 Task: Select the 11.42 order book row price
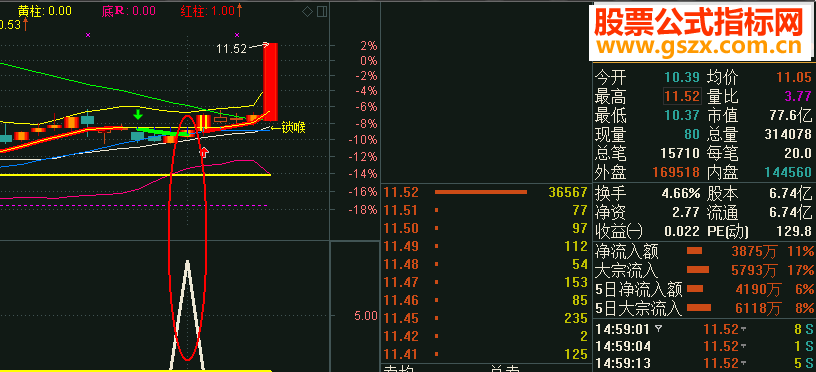(x=401, y=337)
